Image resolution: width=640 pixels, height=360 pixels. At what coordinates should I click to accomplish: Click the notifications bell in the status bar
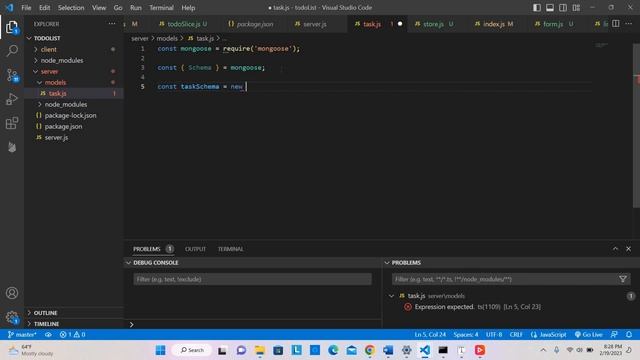[x=629, y=334]
